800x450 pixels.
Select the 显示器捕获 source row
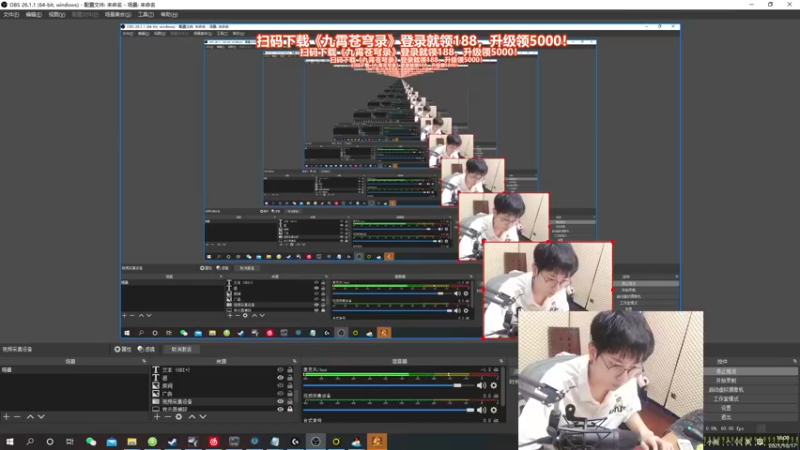tap(222, 409)
